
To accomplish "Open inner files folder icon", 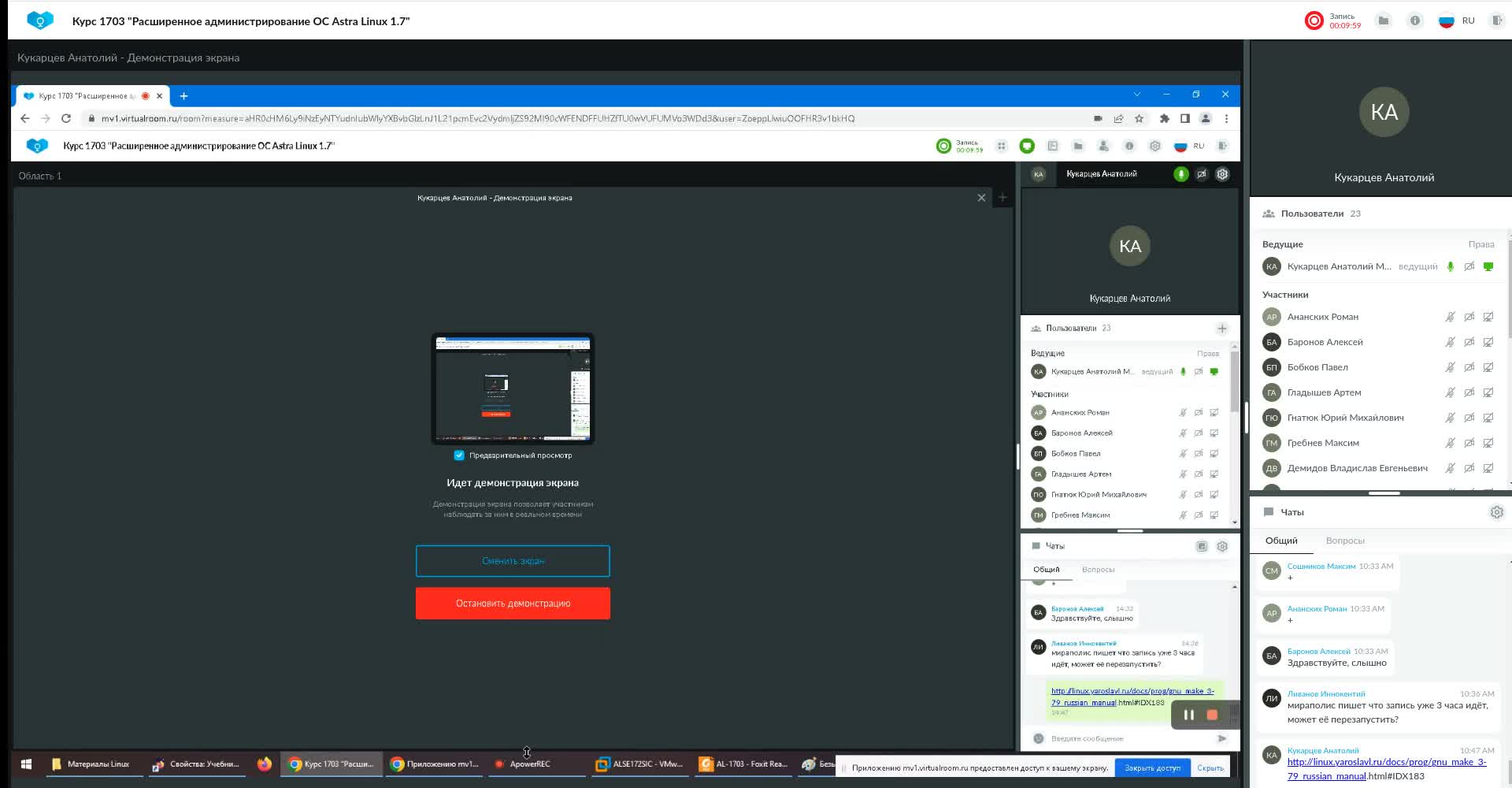I will coord(1078,146).
